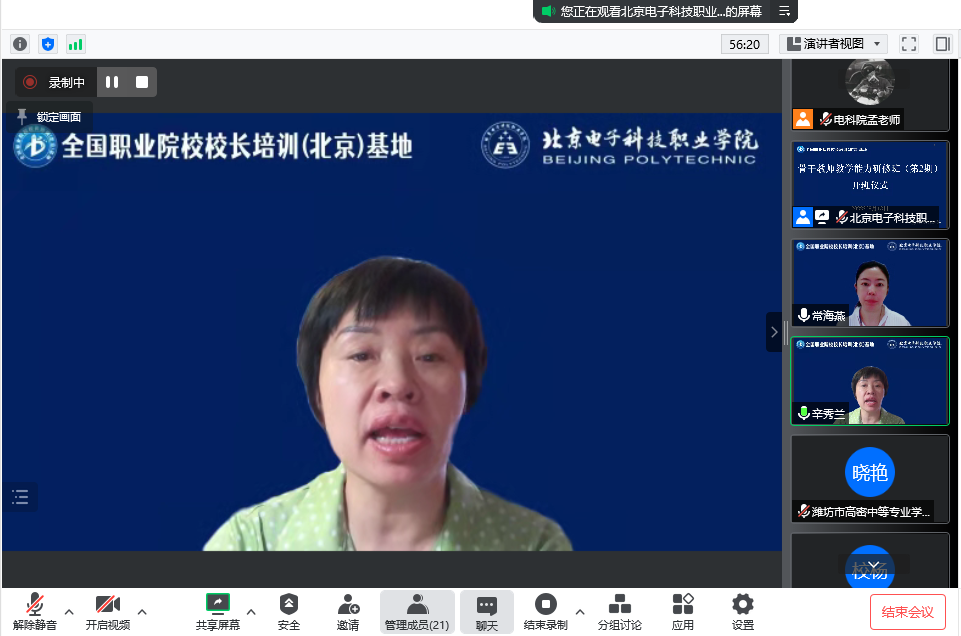Screen dimensions: 961x636
Task: Click the blue security shield icon
Action: 48,44
